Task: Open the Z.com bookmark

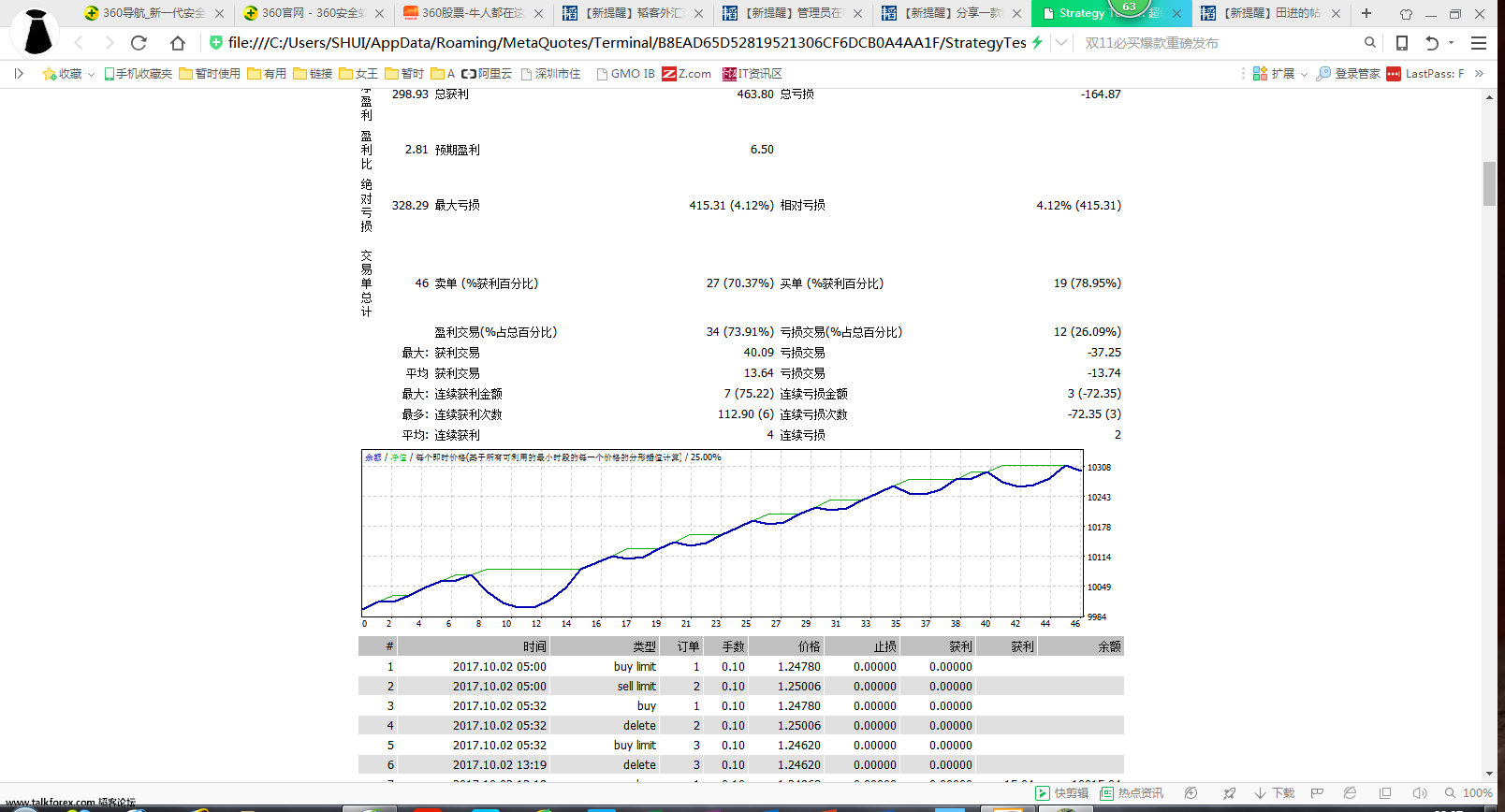Action: pos(686,74)
